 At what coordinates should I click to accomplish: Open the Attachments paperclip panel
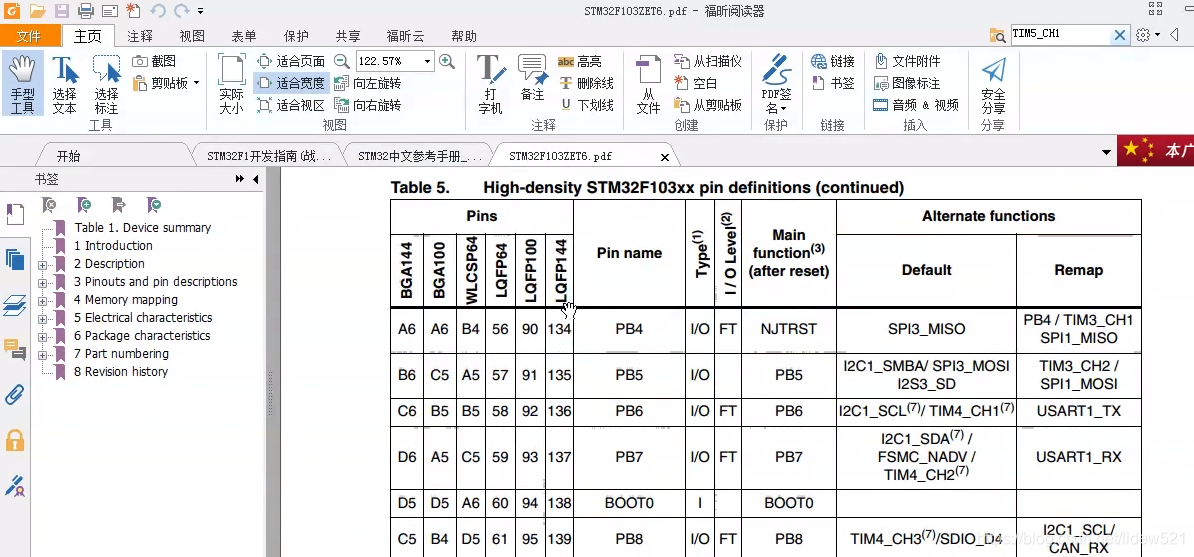(14, 395)
